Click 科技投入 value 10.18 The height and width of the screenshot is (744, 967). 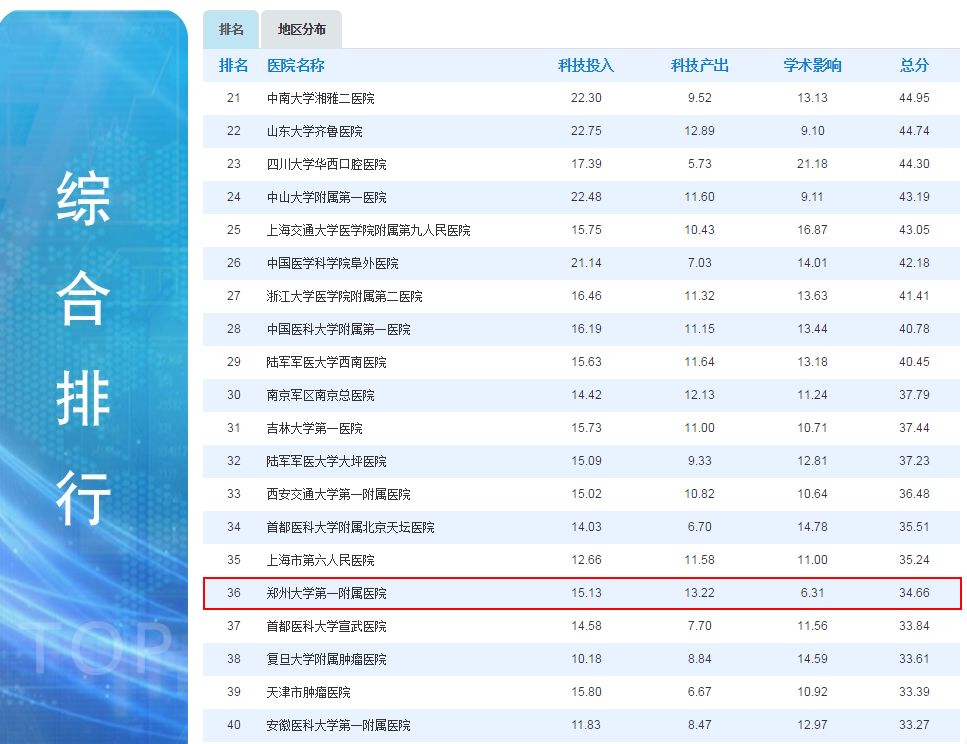(x=586, y=659)
